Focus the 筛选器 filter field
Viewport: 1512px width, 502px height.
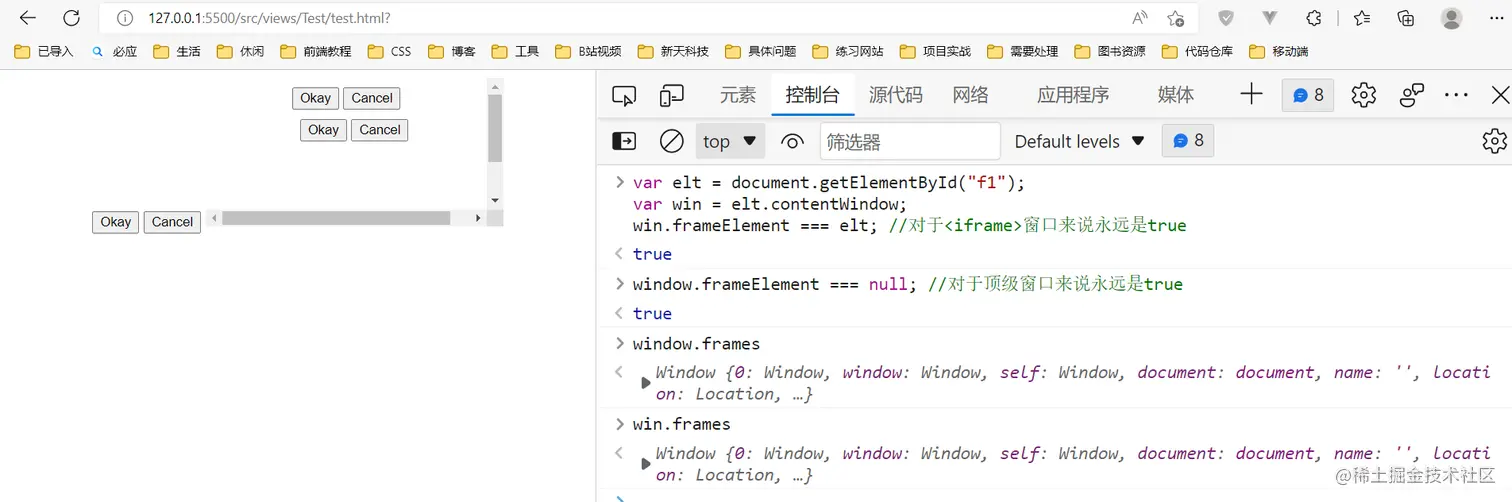pos(910,141)
